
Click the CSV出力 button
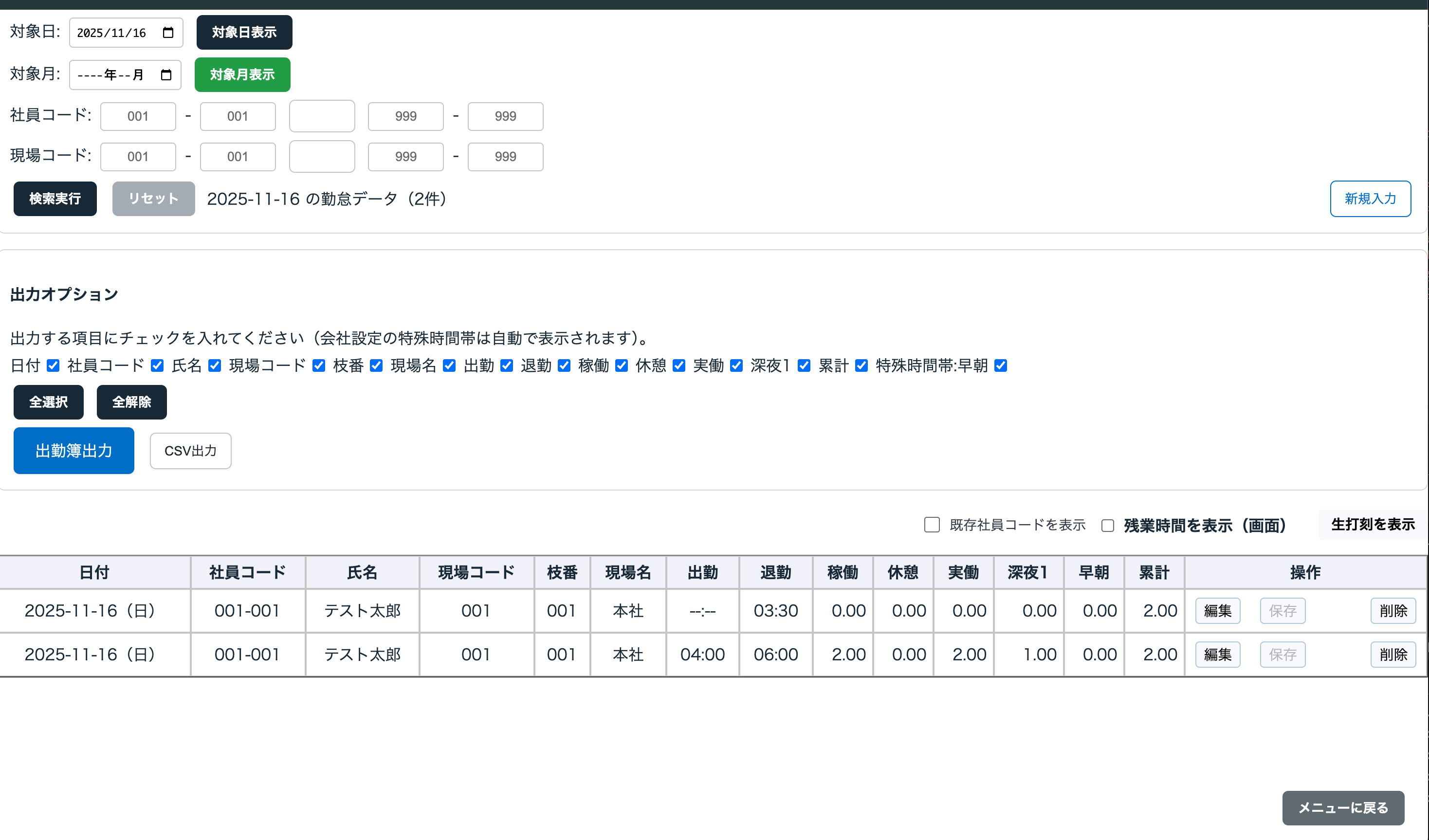click(x=190, y=450)
